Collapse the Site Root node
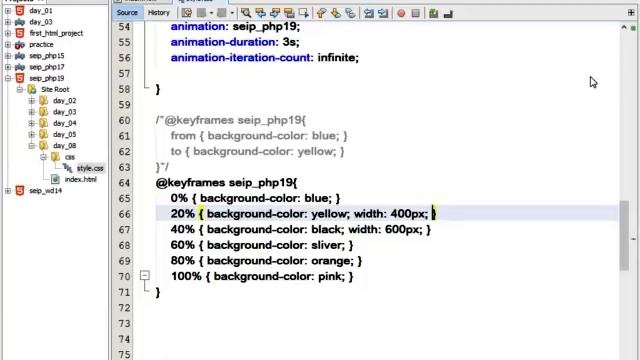Image resolution: width=640 pixels, height=360 pixels. pos(20,89)
